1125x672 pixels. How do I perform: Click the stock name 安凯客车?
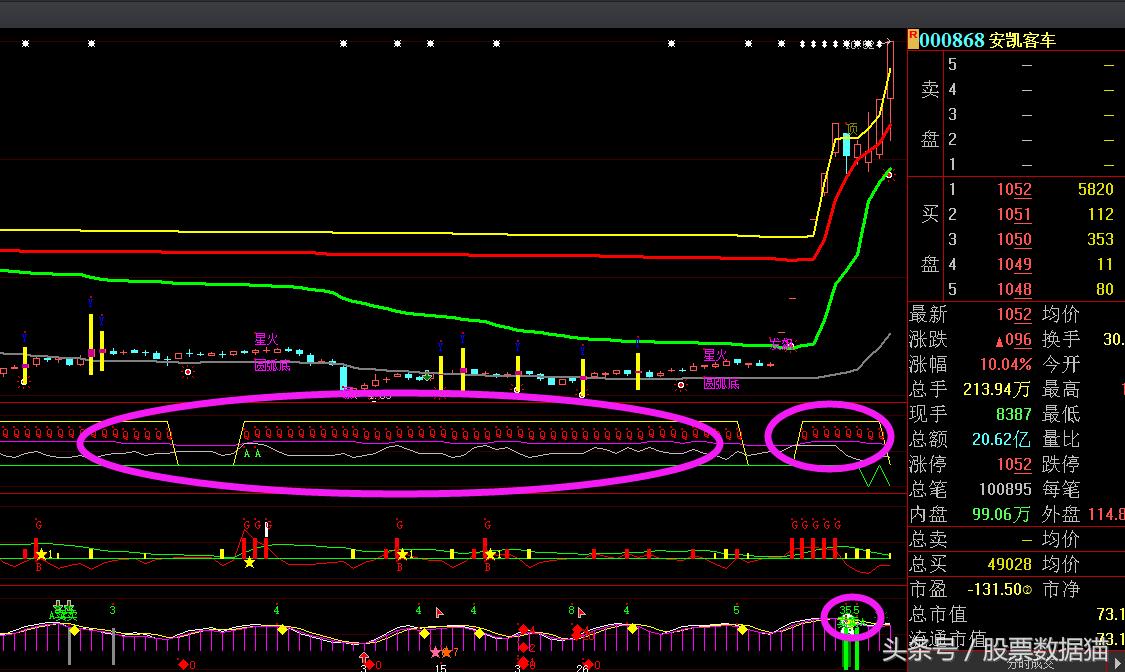tap(1022, 40)
